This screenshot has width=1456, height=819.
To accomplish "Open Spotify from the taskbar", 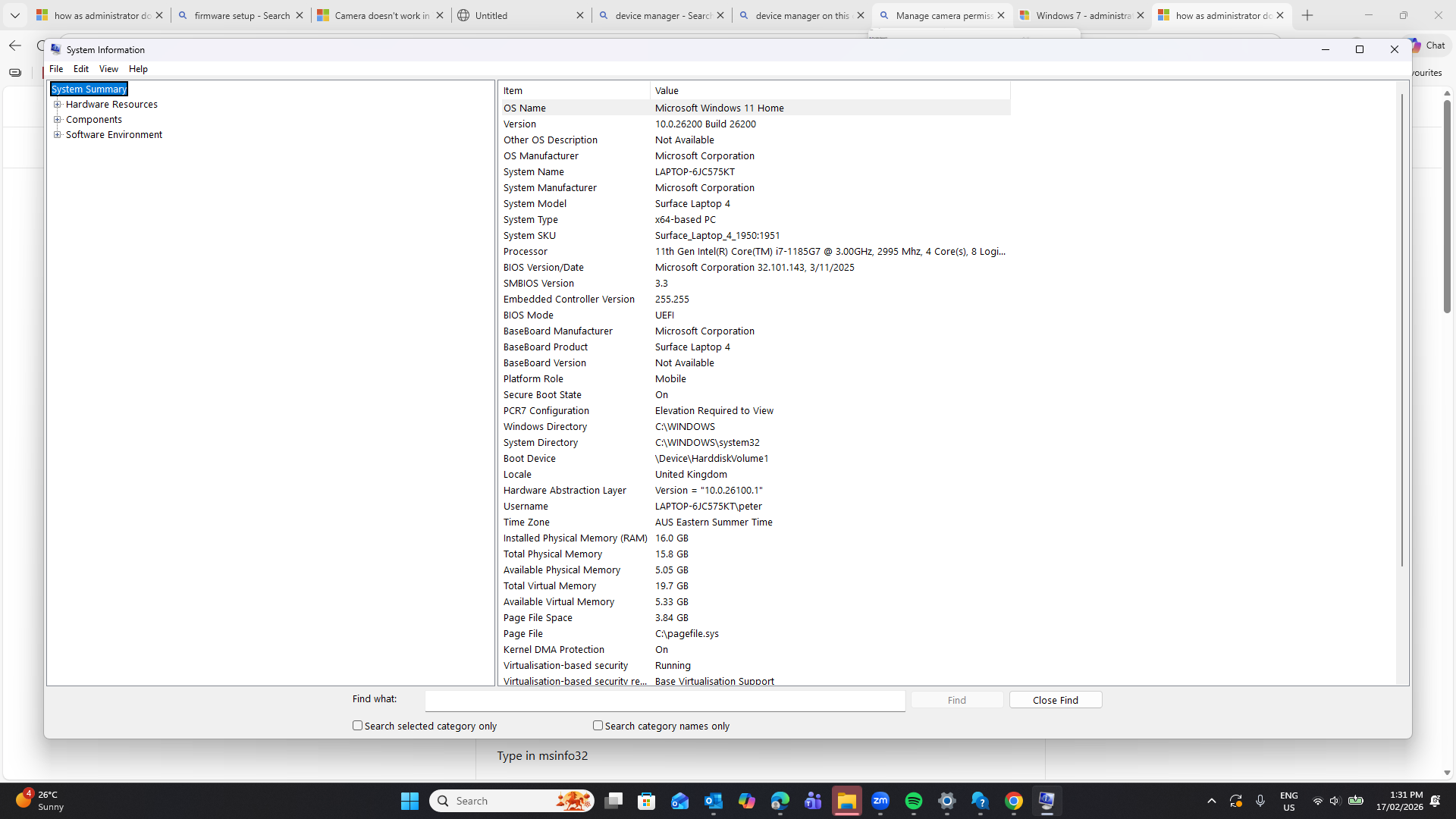I will pos(914,801).
